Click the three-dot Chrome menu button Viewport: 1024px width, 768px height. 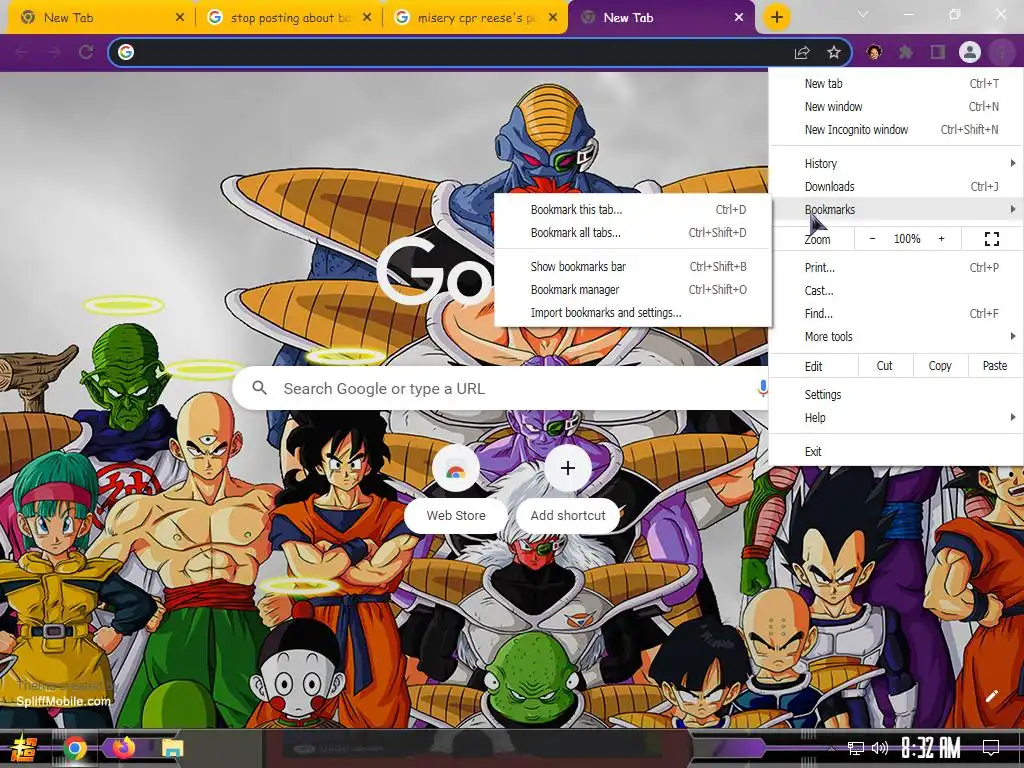tap(1002, 52)
